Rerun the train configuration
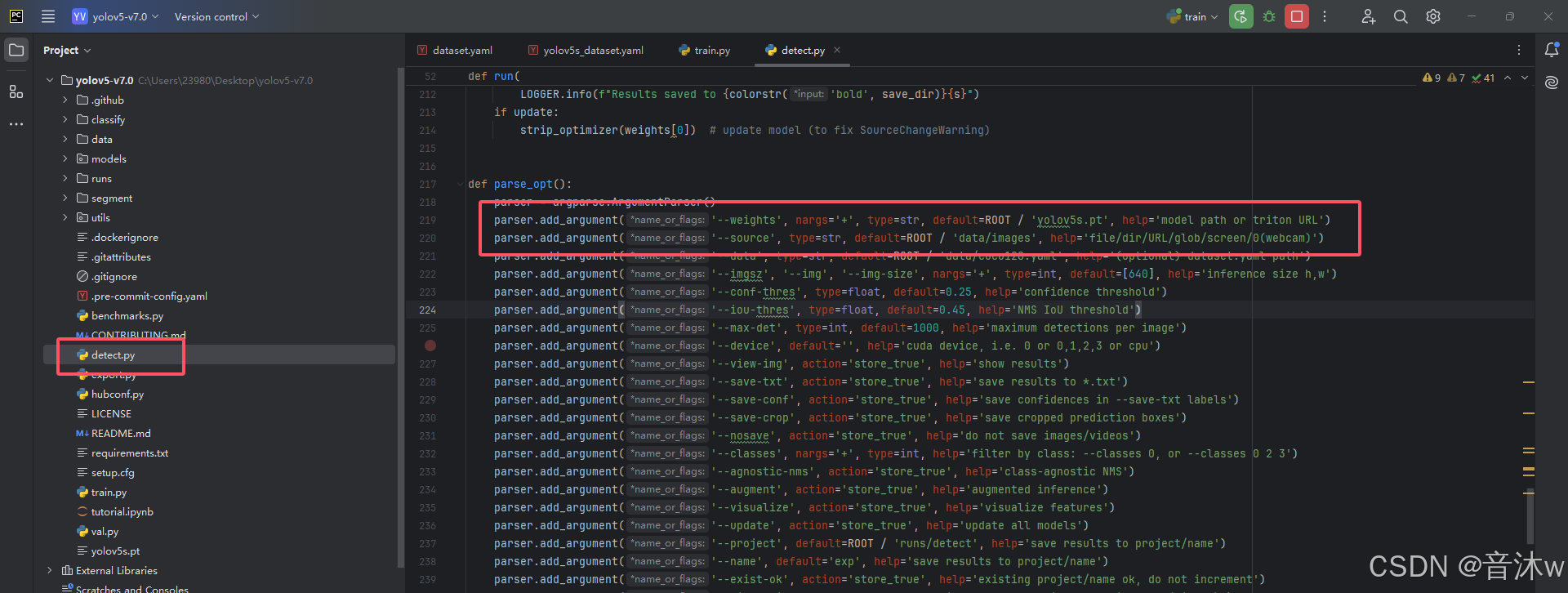Viewport: 1568px width, 593px height. click(x=1241, y=16)
